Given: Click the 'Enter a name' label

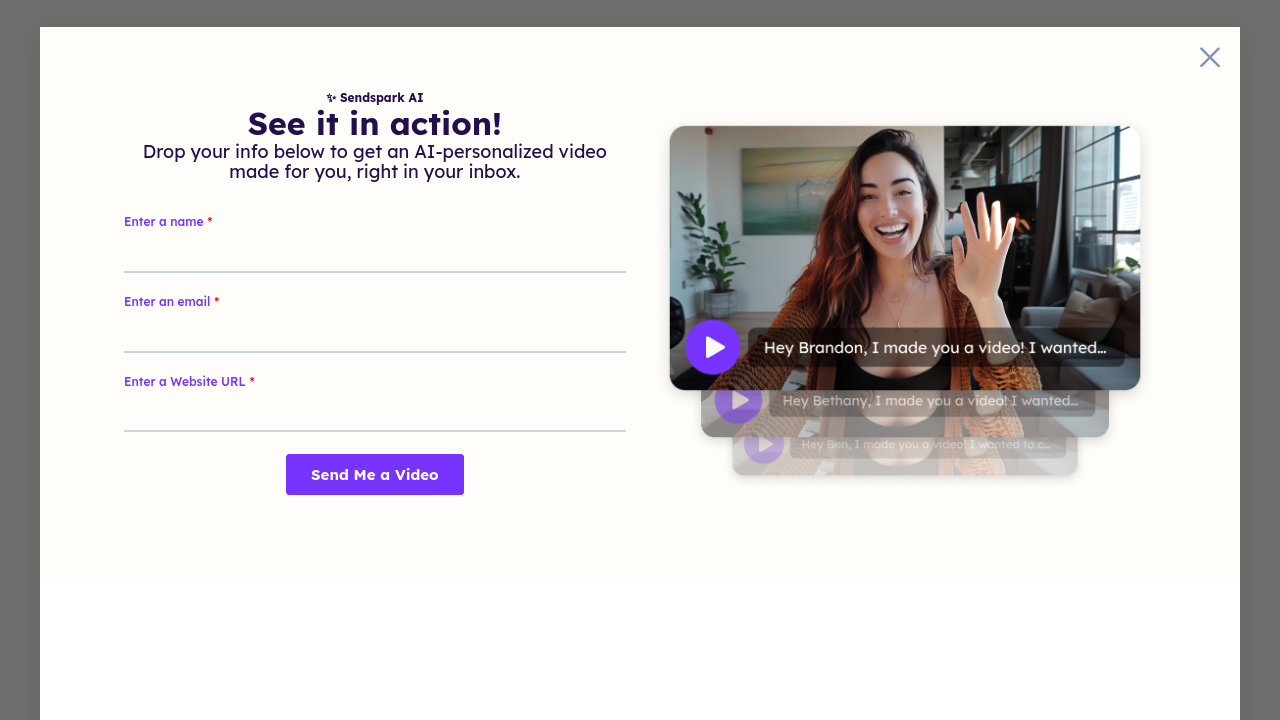Looking at the screenshot, I should (x=163, y=222).
